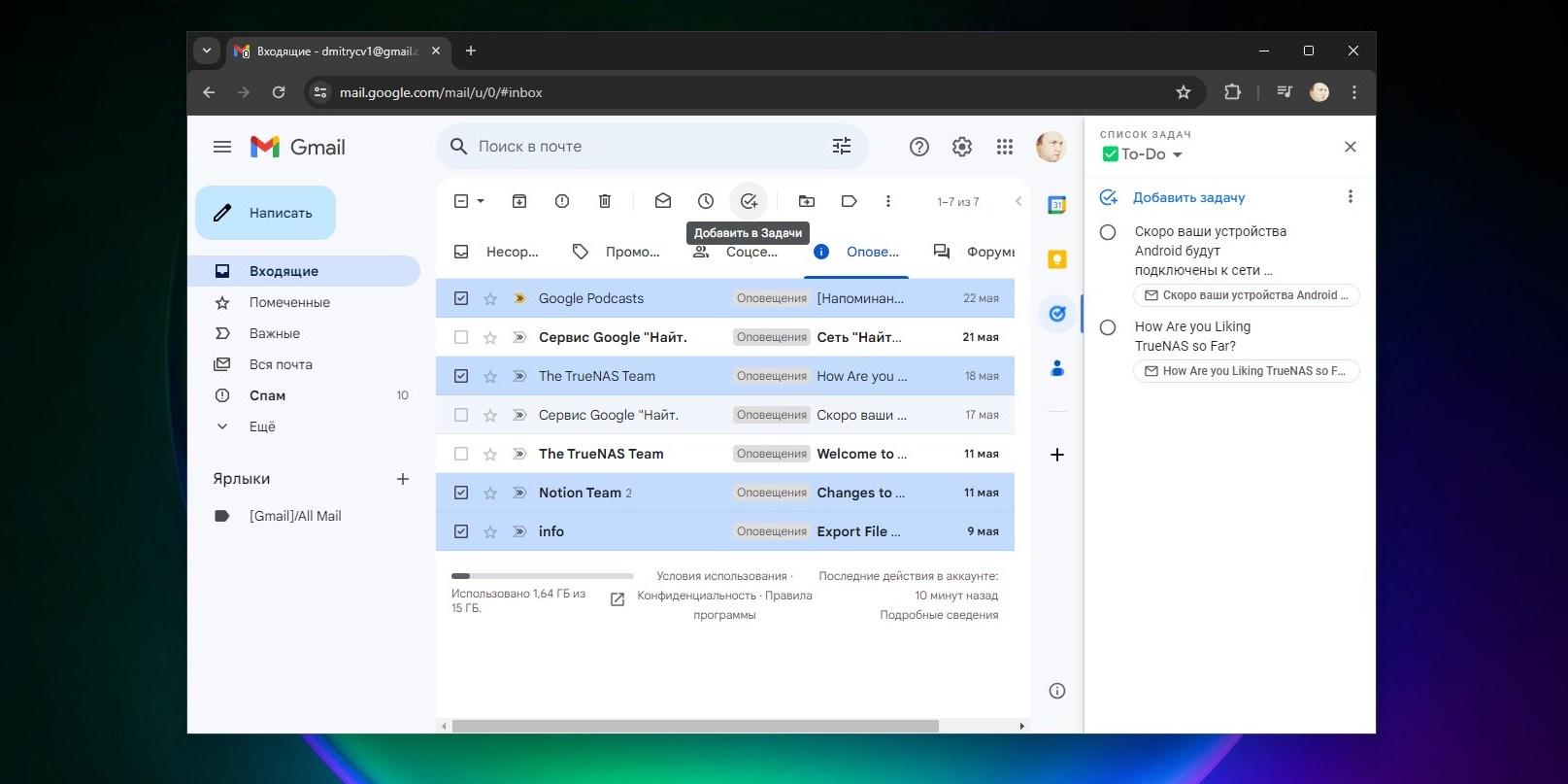The height and width of the screenshot is (784, 1568).
Task: Switch to the Форумы tab
Action: tap(974, 252)
